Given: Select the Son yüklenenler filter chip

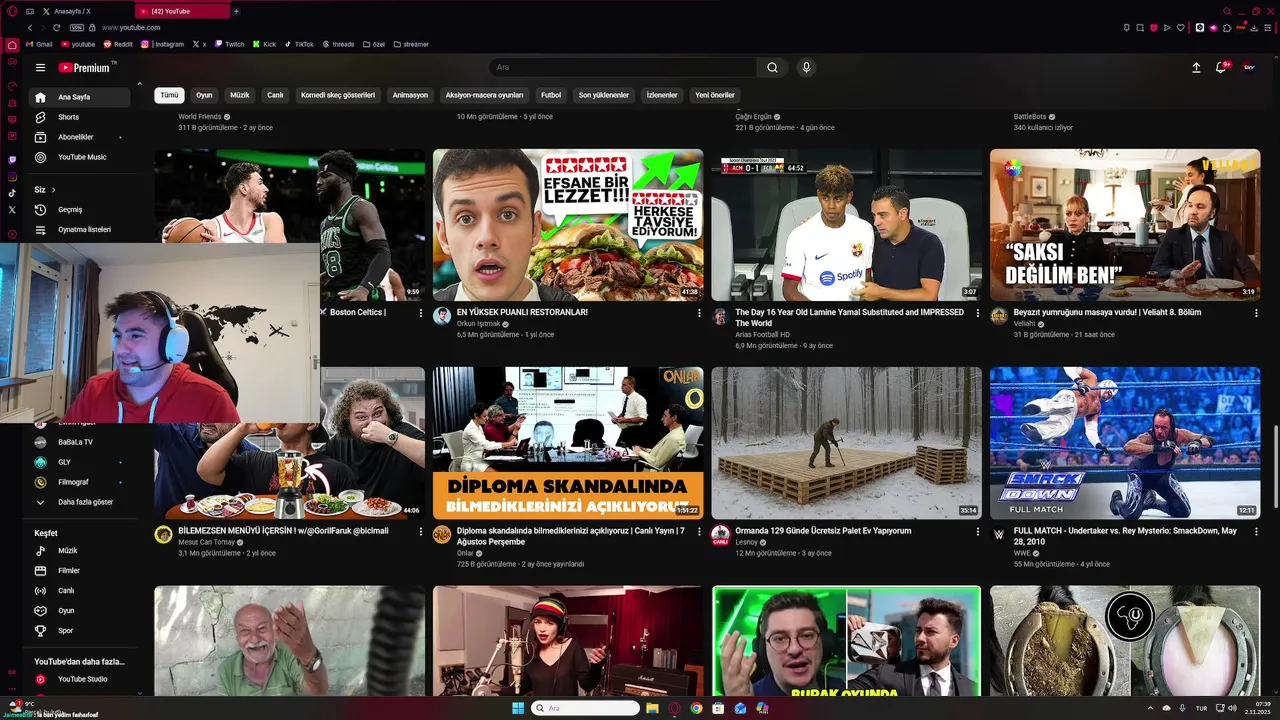Looking at the screenshot, I should coord(604,95).
